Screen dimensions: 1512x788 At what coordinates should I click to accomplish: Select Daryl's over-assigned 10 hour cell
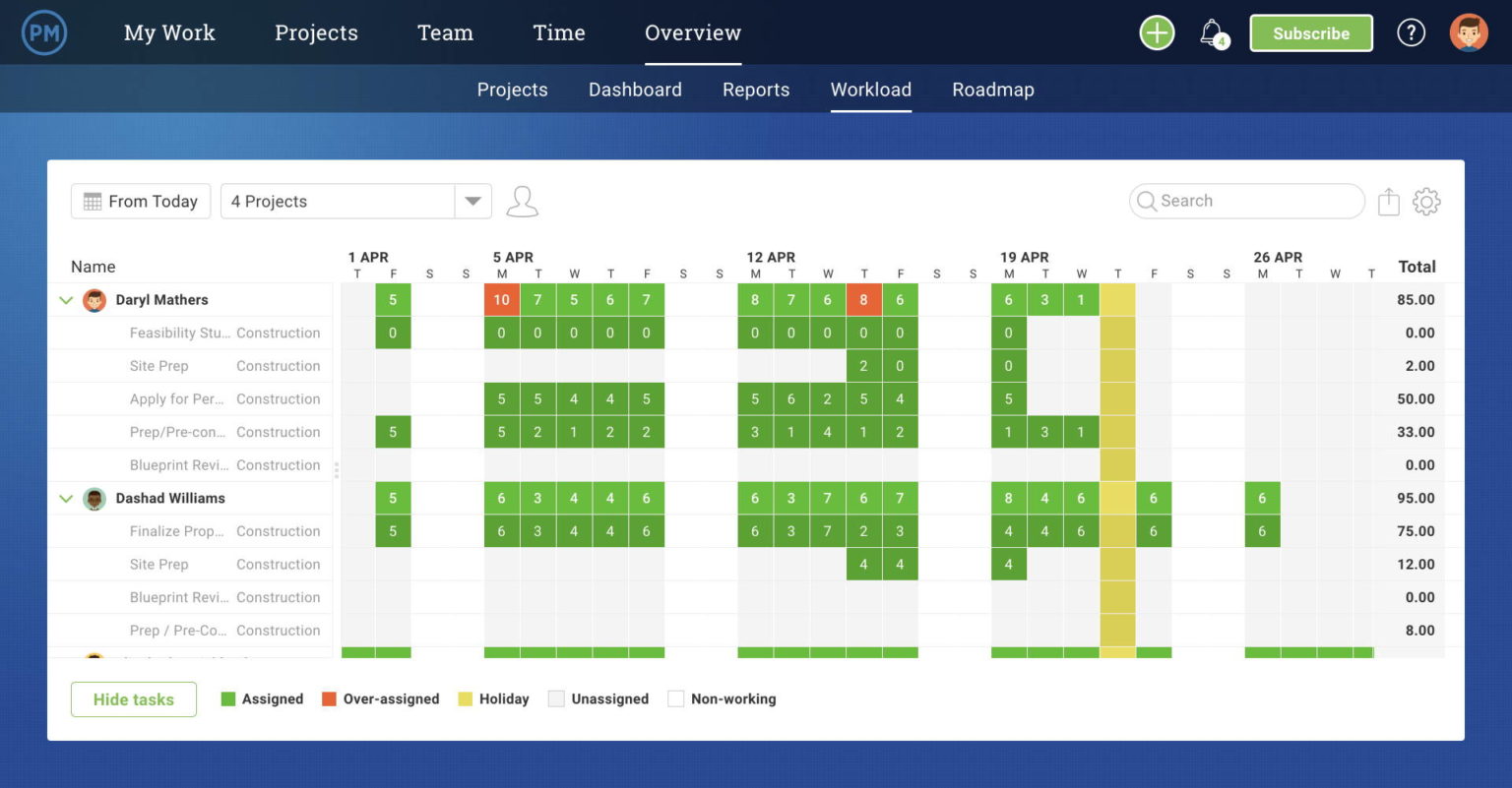click(x=501, y=300)
